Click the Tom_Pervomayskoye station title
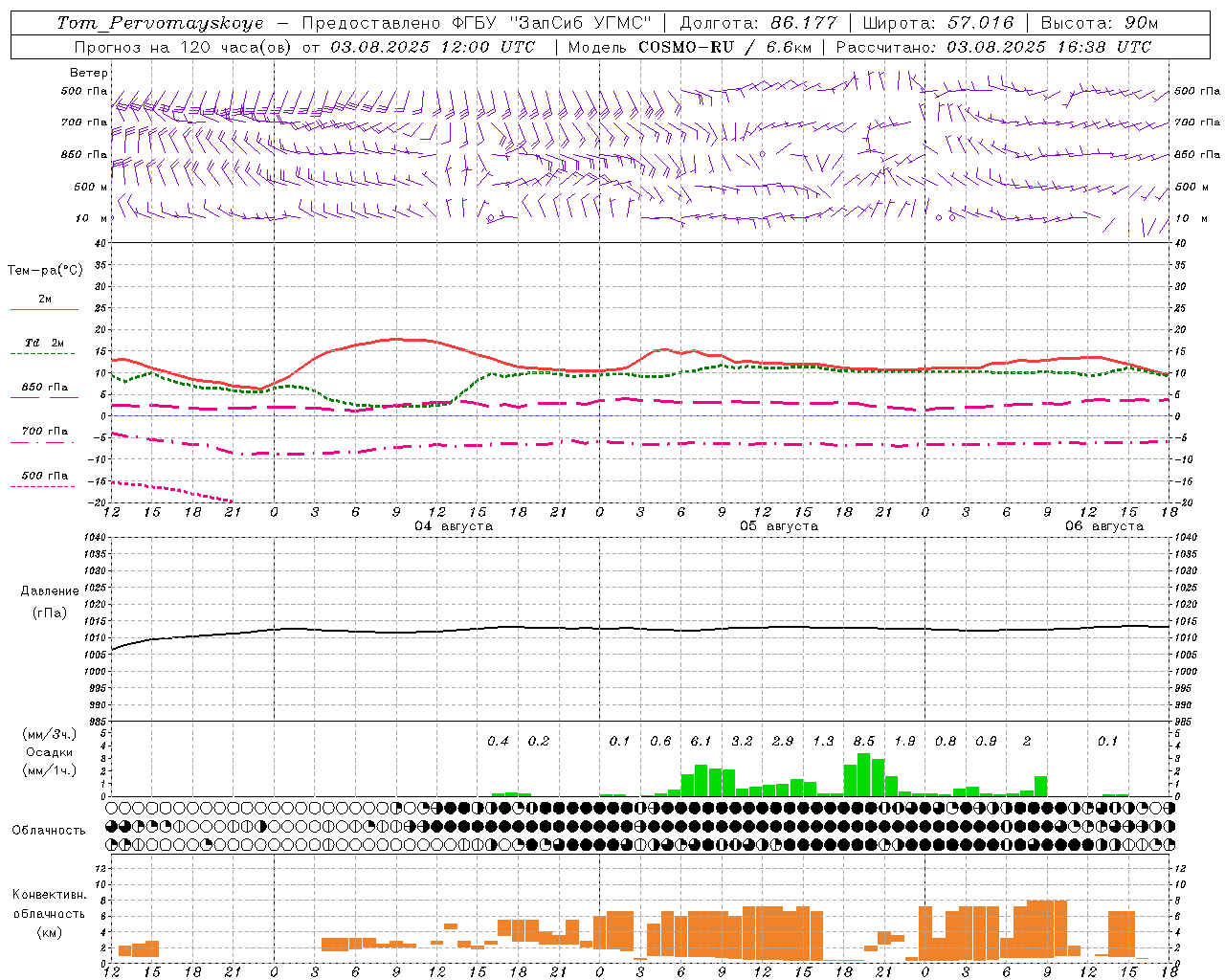Image resolution: width=1225 pixels, height=980 pixels. [x=161, y=23]
